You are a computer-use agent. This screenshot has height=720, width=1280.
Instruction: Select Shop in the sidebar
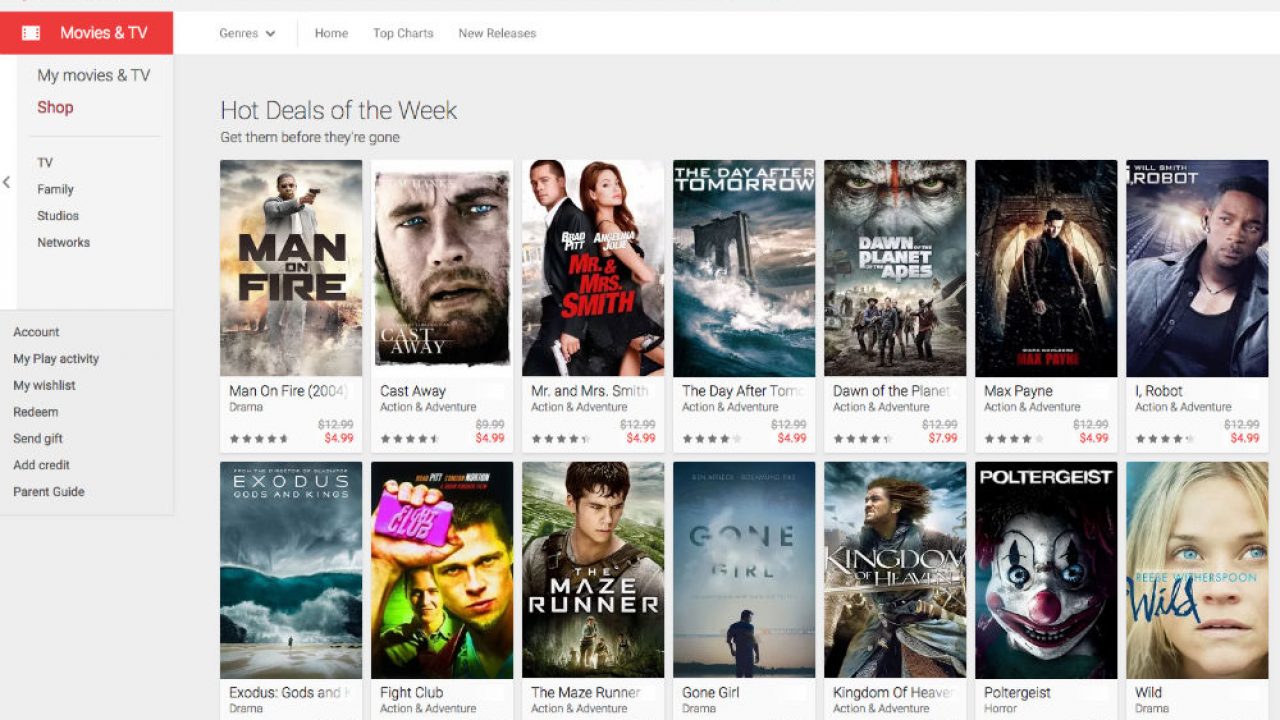coord(55,107)
